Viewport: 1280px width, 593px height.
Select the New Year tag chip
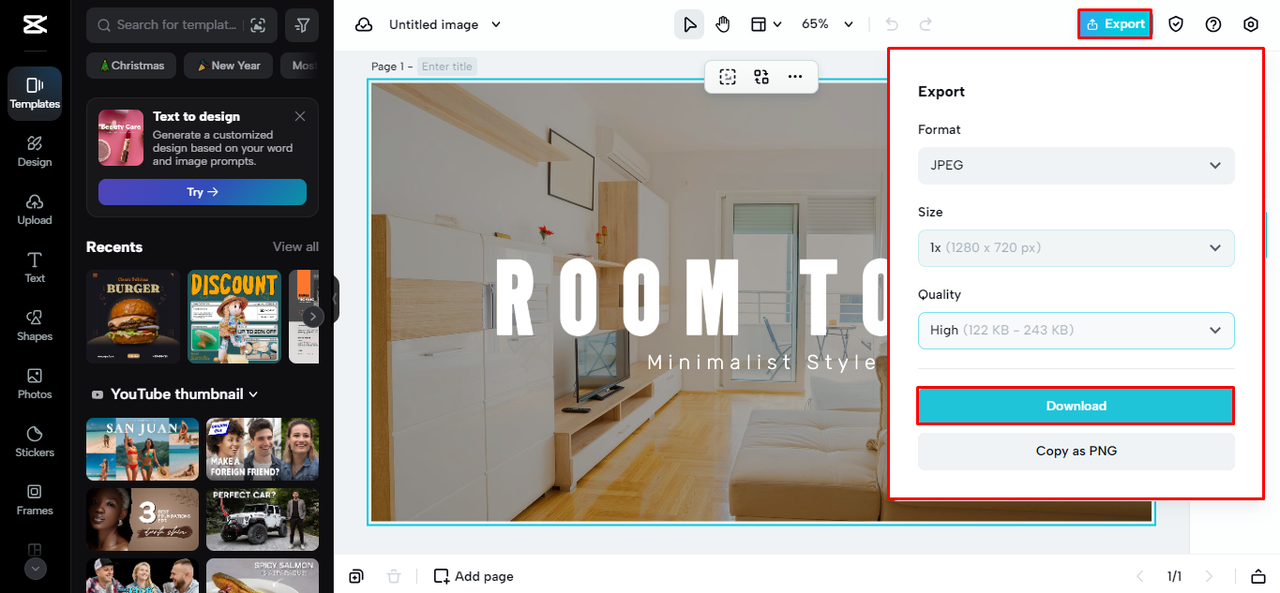click(x=228, y=66)
